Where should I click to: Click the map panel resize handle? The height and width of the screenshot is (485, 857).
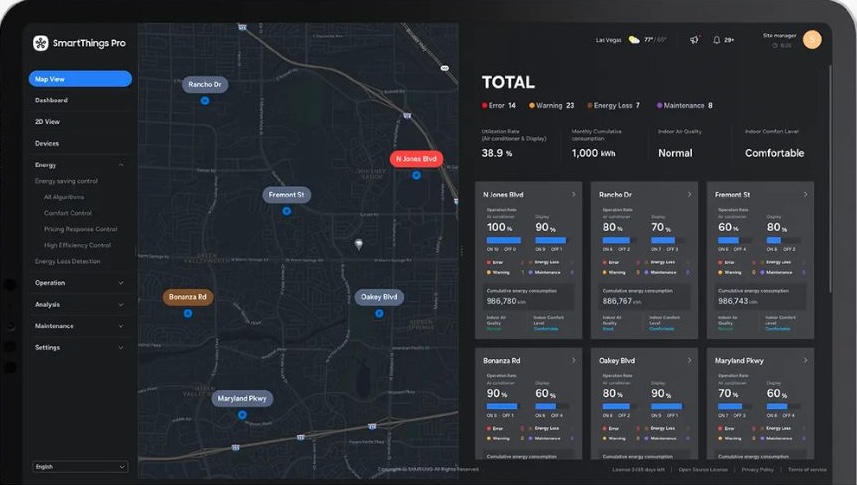point(461,251)
